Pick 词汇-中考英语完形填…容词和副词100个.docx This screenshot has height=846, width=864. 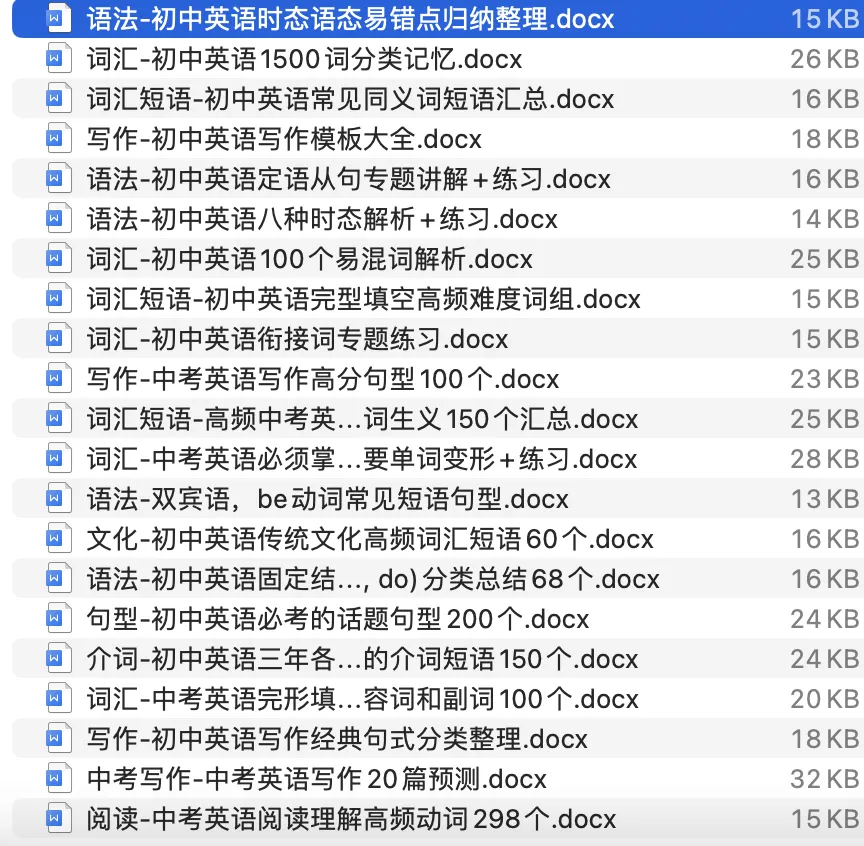point(362,698)
